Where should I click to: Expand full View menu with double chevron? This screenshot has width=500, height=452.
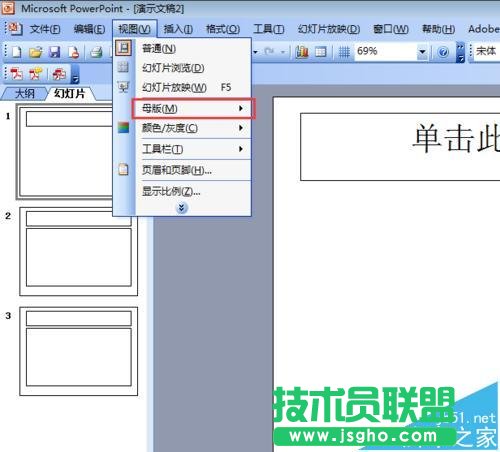[182, 208]
